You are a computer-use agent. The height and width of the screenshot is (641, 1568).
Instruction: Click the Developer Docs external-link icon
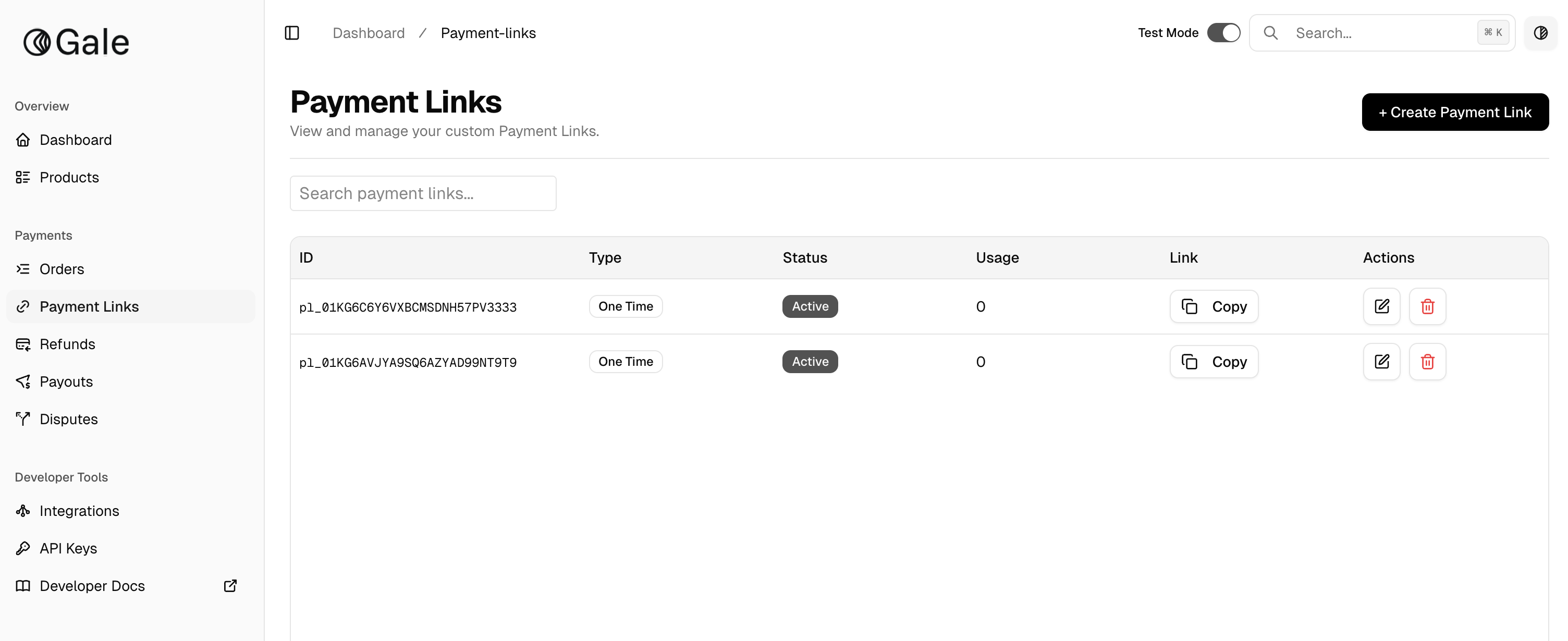click(230, 586)
